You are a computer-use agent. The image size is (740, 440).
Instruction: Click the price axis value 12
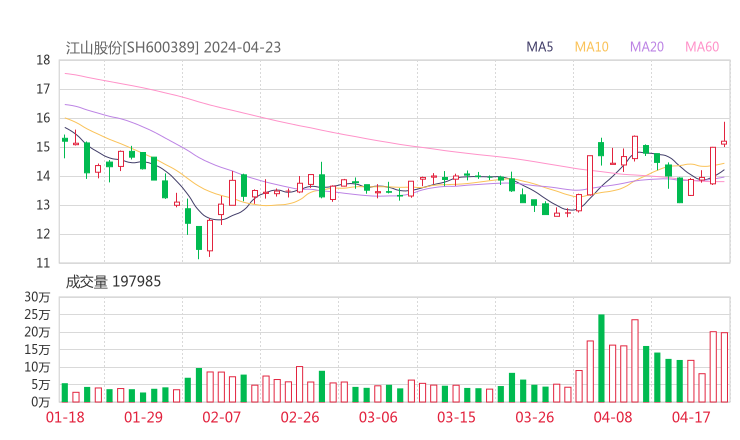[43, 235]
